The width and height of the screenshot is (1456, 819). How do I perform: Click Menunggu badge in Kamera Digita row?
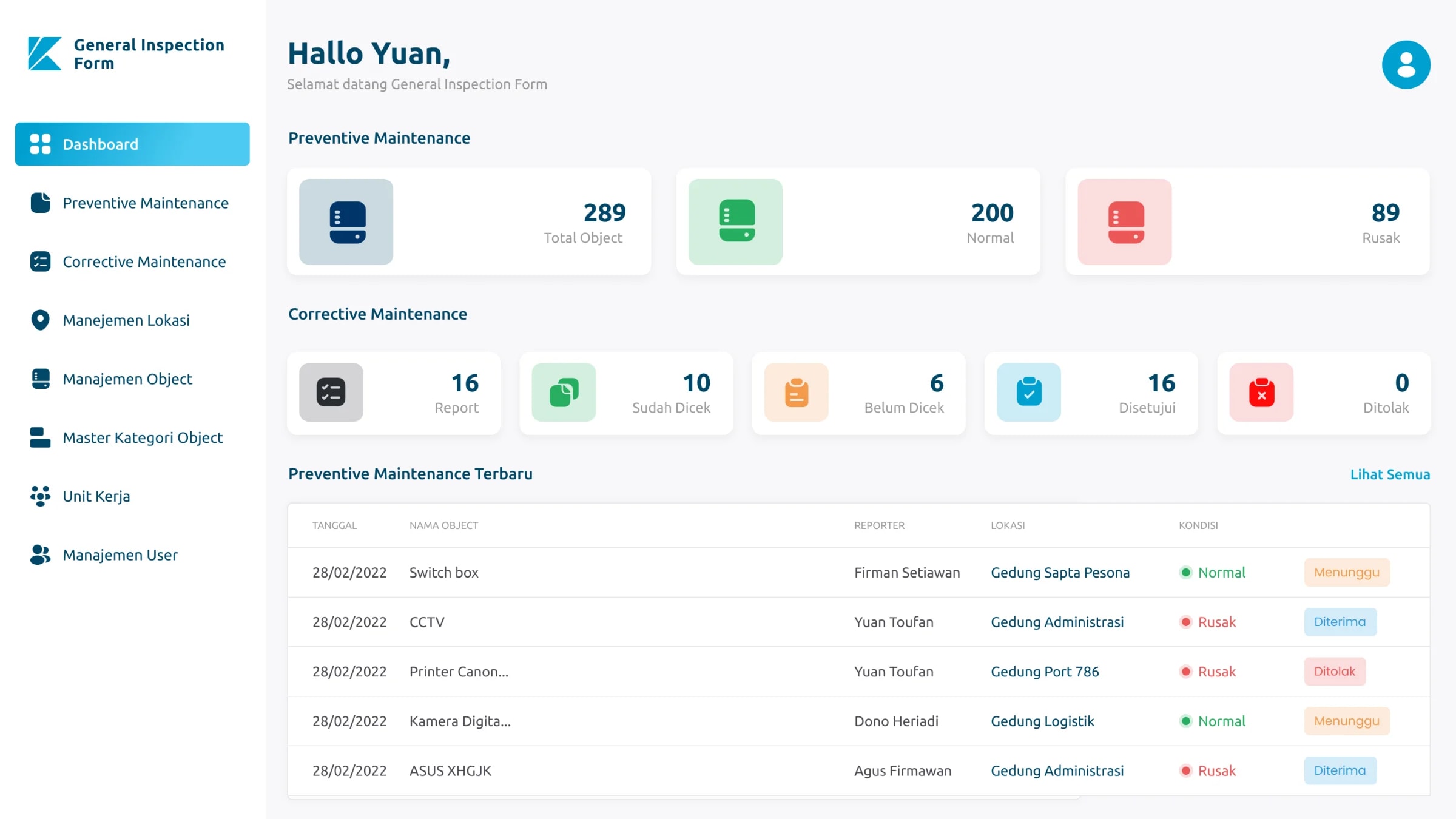pyautogui.click(x=1347, y=721)
